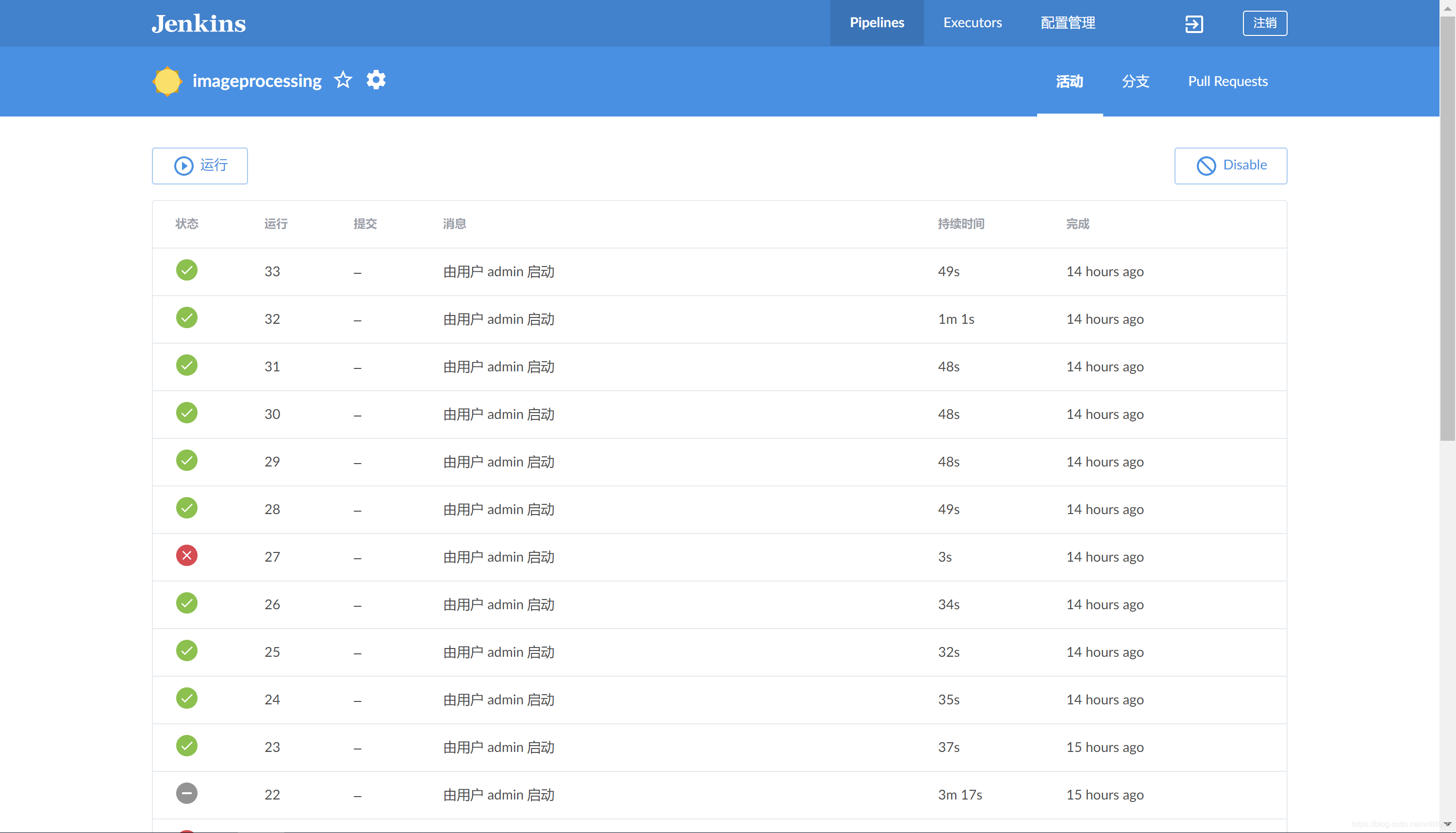
Task: Click success status icon for run 29
Action: coord(186,460)
